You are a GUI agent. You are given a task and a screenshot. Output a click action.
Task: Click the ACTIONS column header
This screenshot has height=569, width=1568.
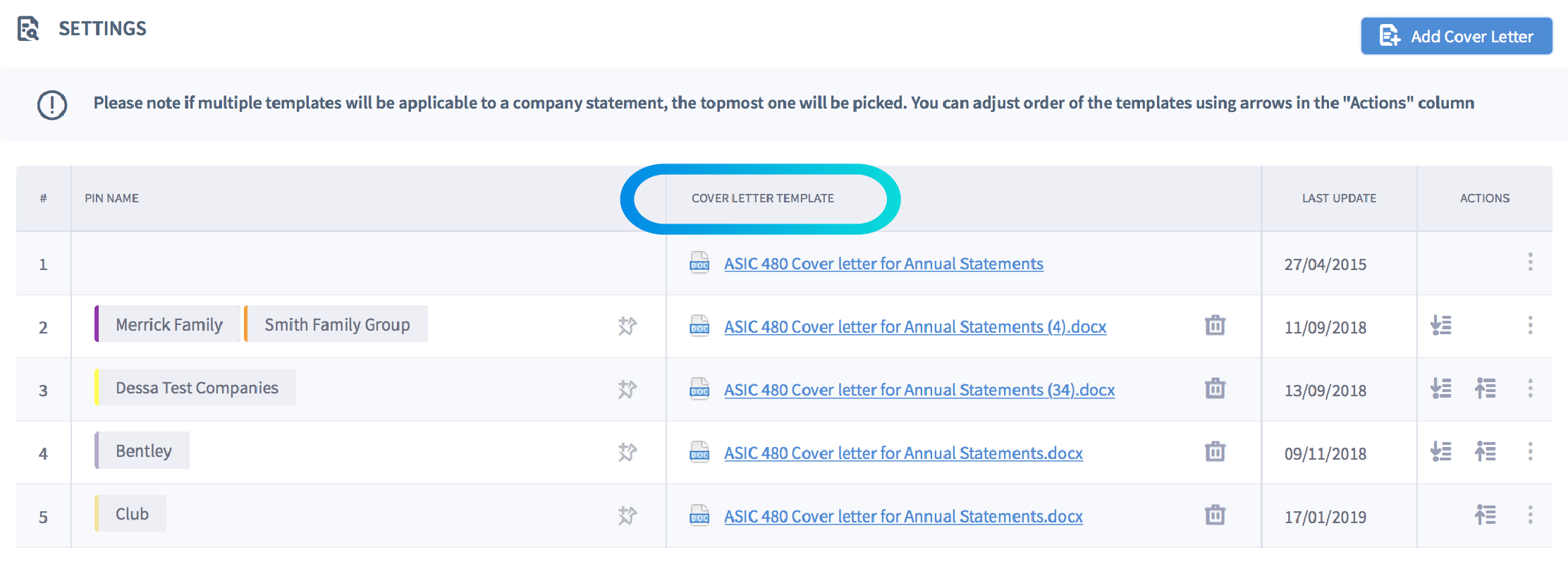pyautogui.click(x=1485, y=199)
